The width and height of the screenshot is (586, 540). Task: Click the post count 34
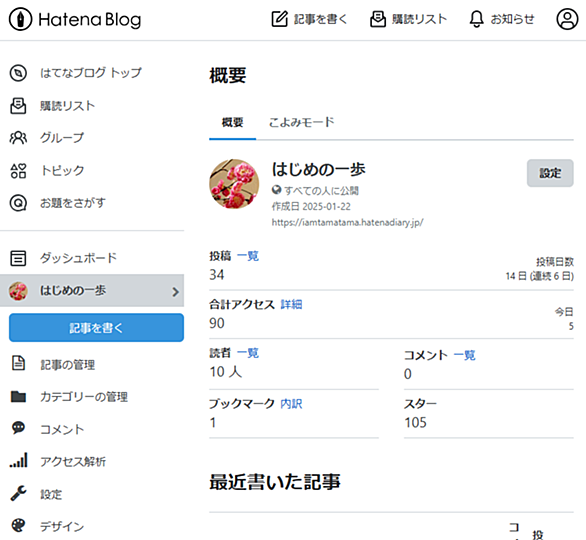(216, 275)
